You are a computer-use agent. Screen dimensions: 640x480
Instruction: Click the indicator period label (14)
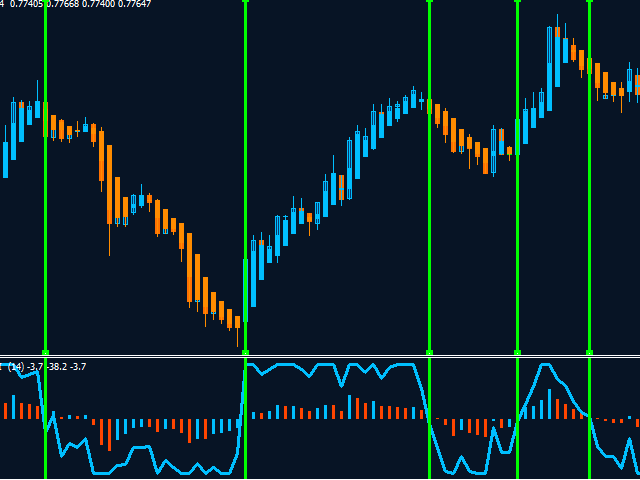(x=16, y=367)
